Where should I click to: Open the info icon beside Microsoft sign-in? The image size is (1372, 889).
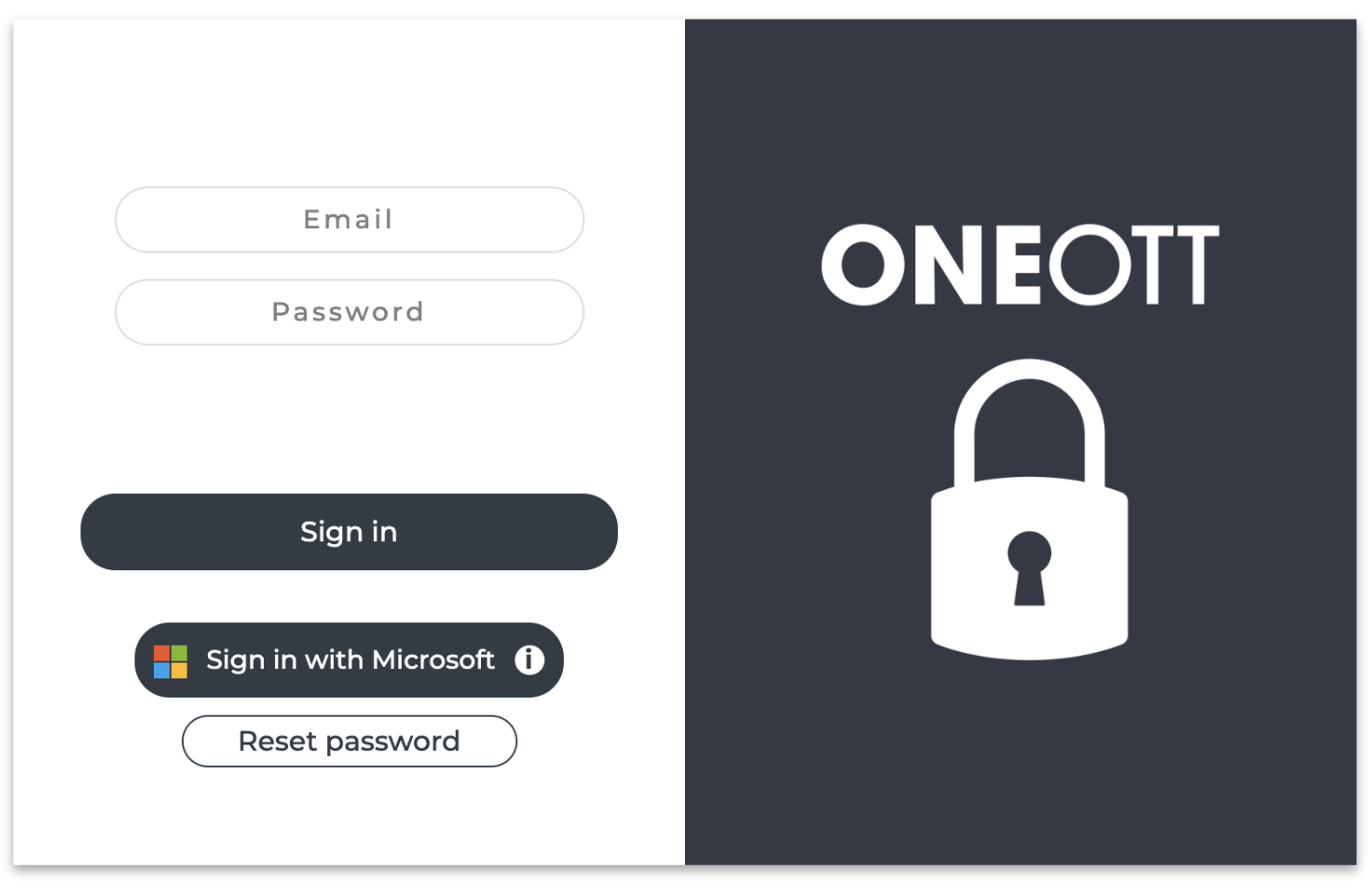[529, 660]
